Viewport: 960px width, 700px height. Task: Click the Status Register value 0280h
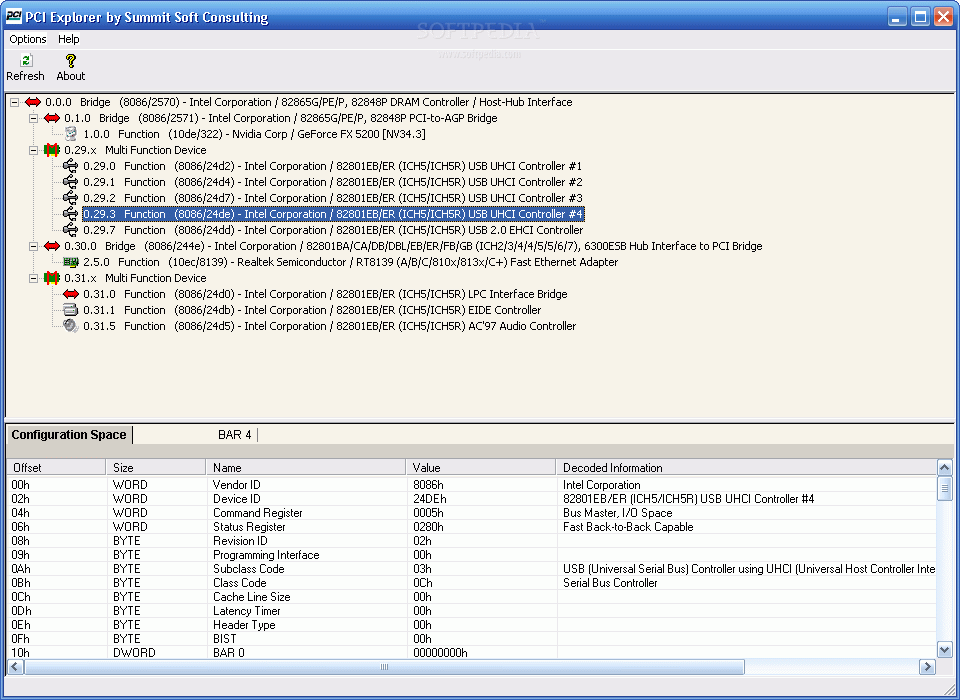pos(429,527)
